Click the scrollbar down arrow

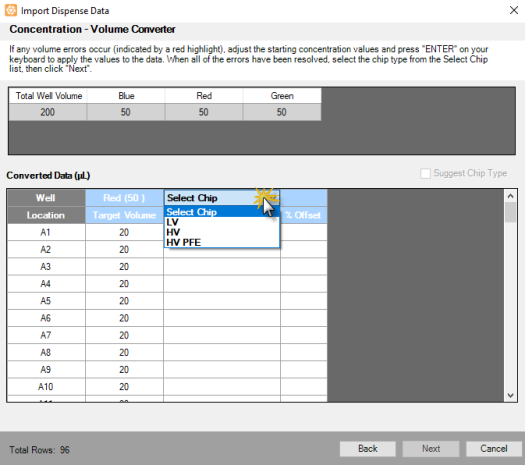pyautogui.click(x=510, y=395)
